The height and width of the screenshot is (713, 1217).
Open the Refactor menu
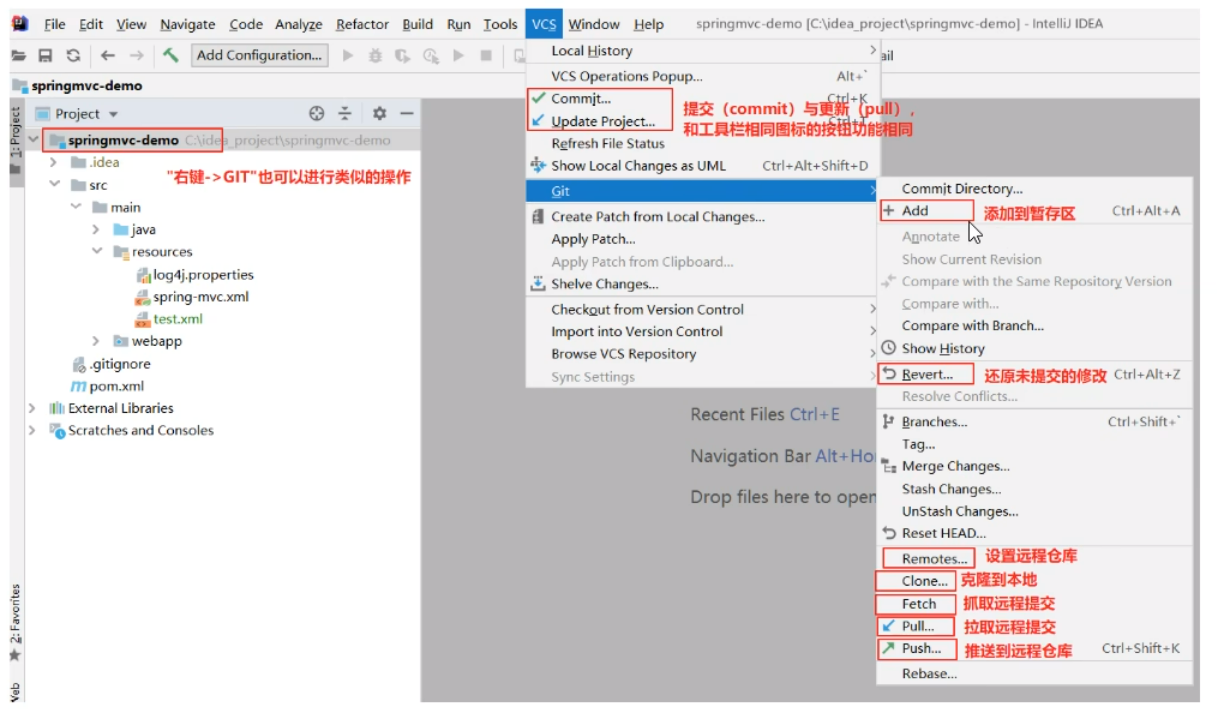coord(362,24)
